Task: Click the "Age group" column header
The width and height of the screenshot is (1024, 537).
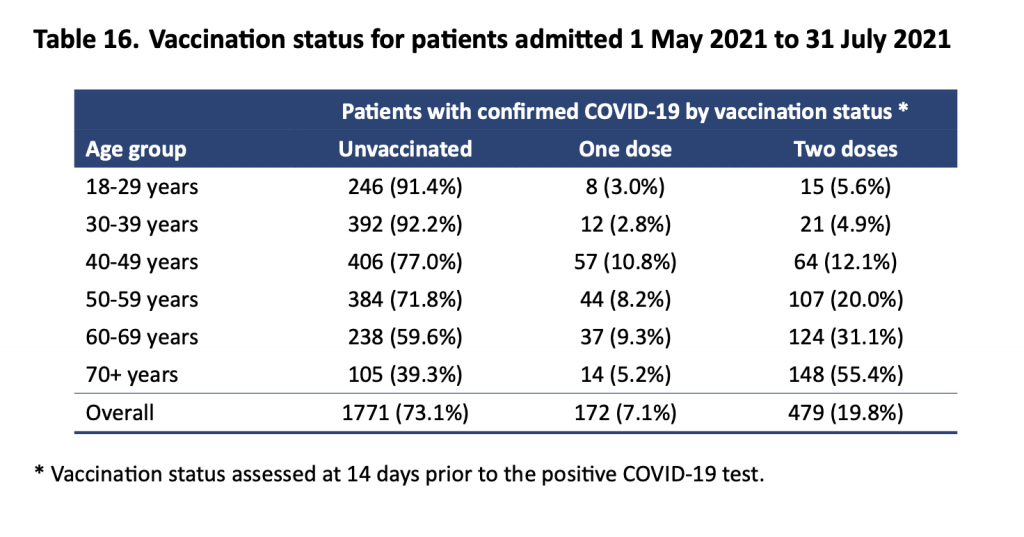Action: [136, 150]
